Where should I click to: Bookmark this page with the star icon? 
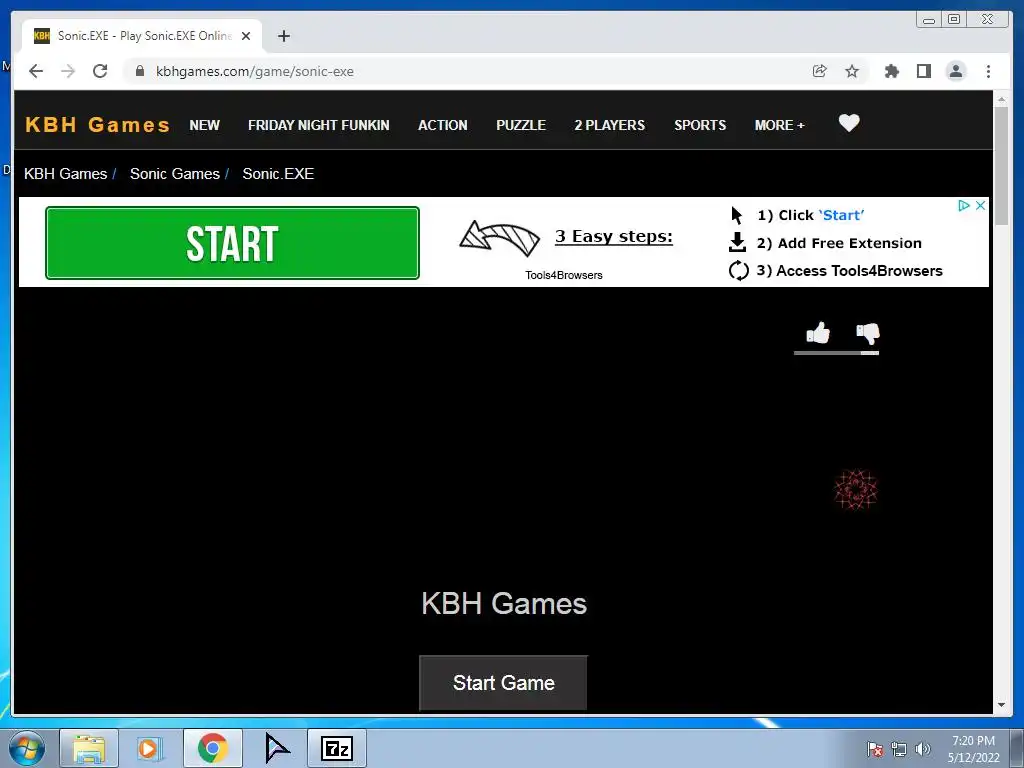(852, 71)
